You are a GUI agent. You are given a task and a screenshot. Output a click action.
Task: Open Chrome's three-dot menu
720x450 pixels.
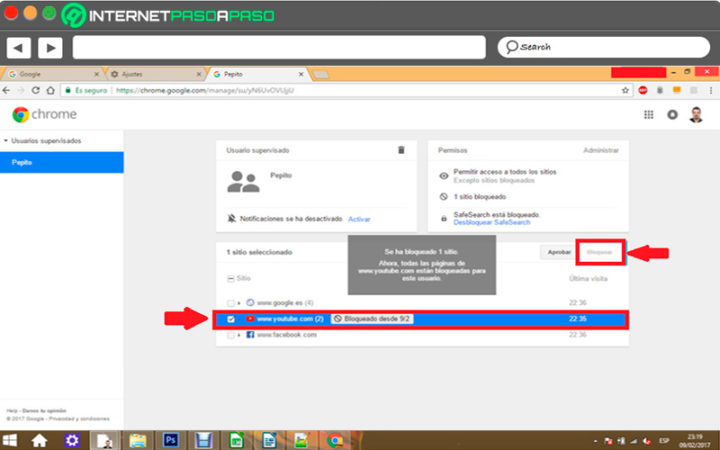coord(711,90)
